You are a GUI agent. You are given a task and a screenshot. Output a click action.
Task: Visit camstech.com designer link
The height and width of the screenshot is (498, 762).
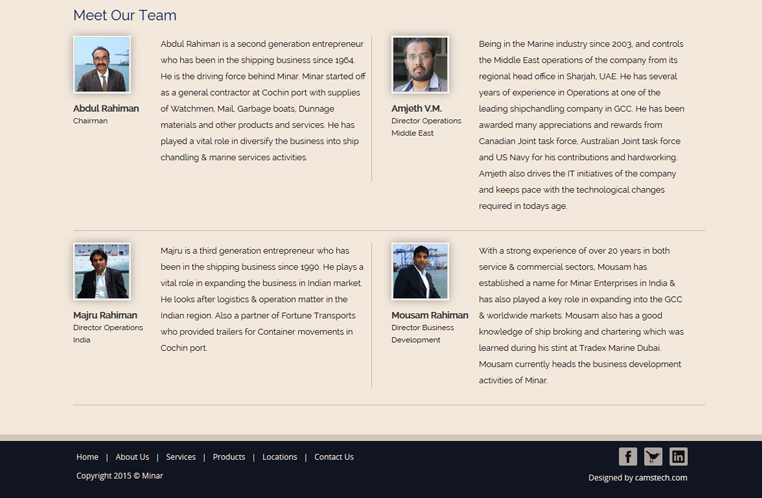(x=661, y=478)
